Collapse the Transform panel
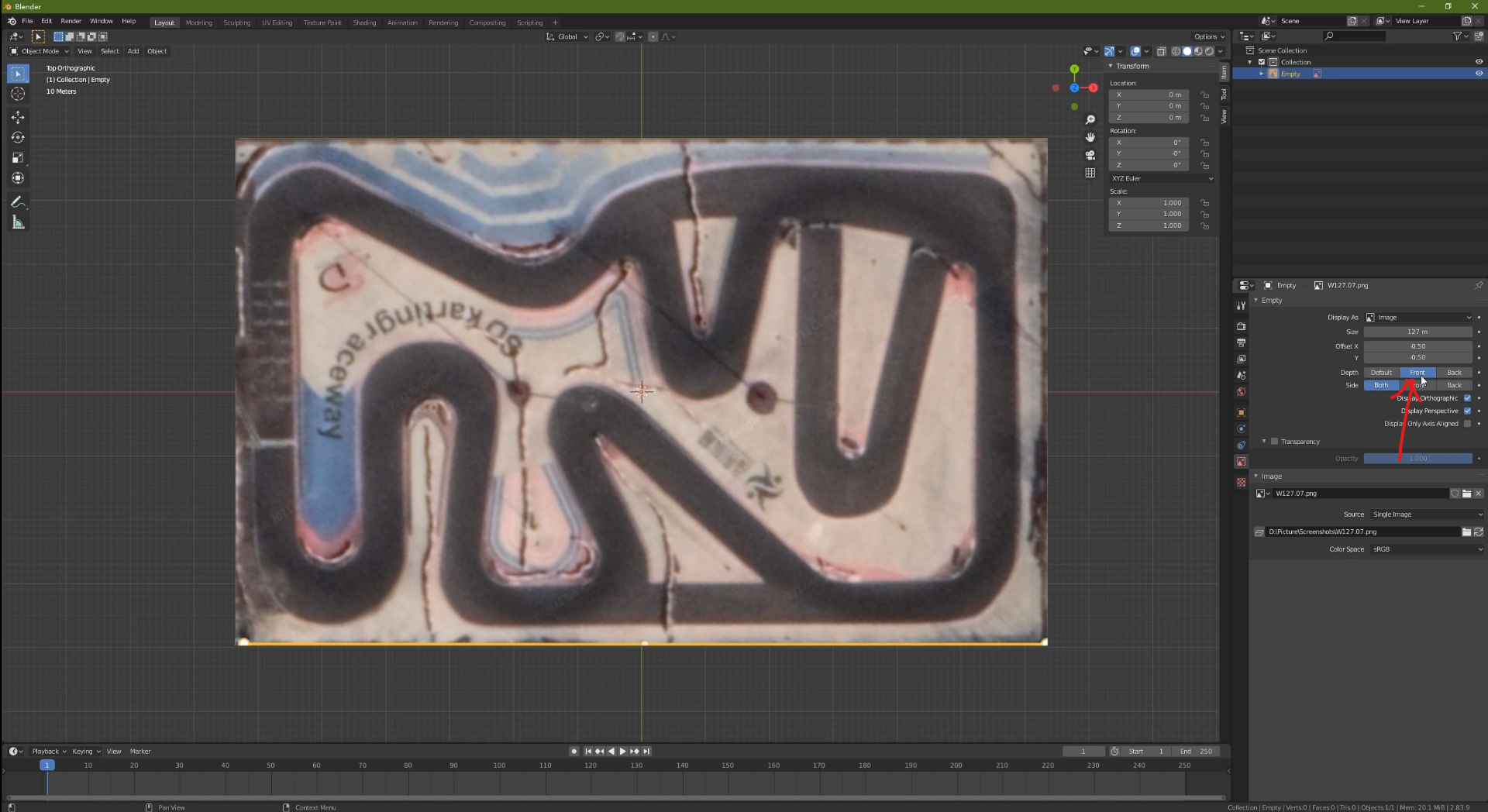 [x=1132, y=66]
